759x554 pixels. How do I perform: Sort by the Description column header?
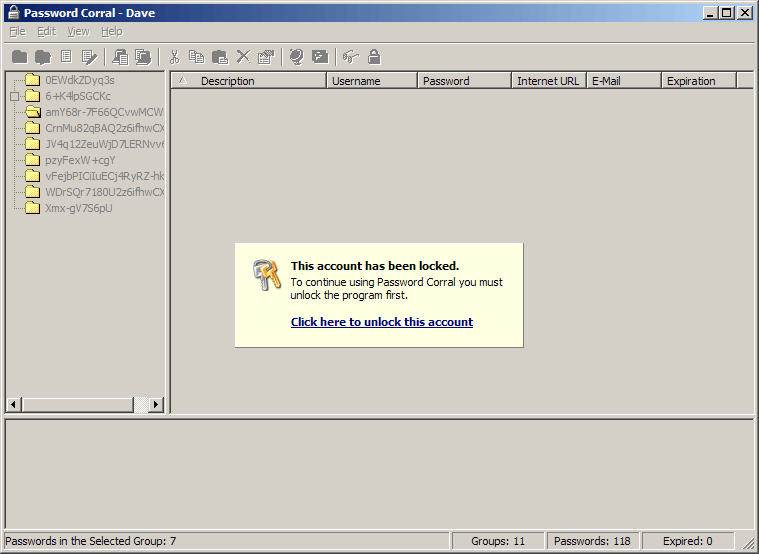tap(249, 81)
